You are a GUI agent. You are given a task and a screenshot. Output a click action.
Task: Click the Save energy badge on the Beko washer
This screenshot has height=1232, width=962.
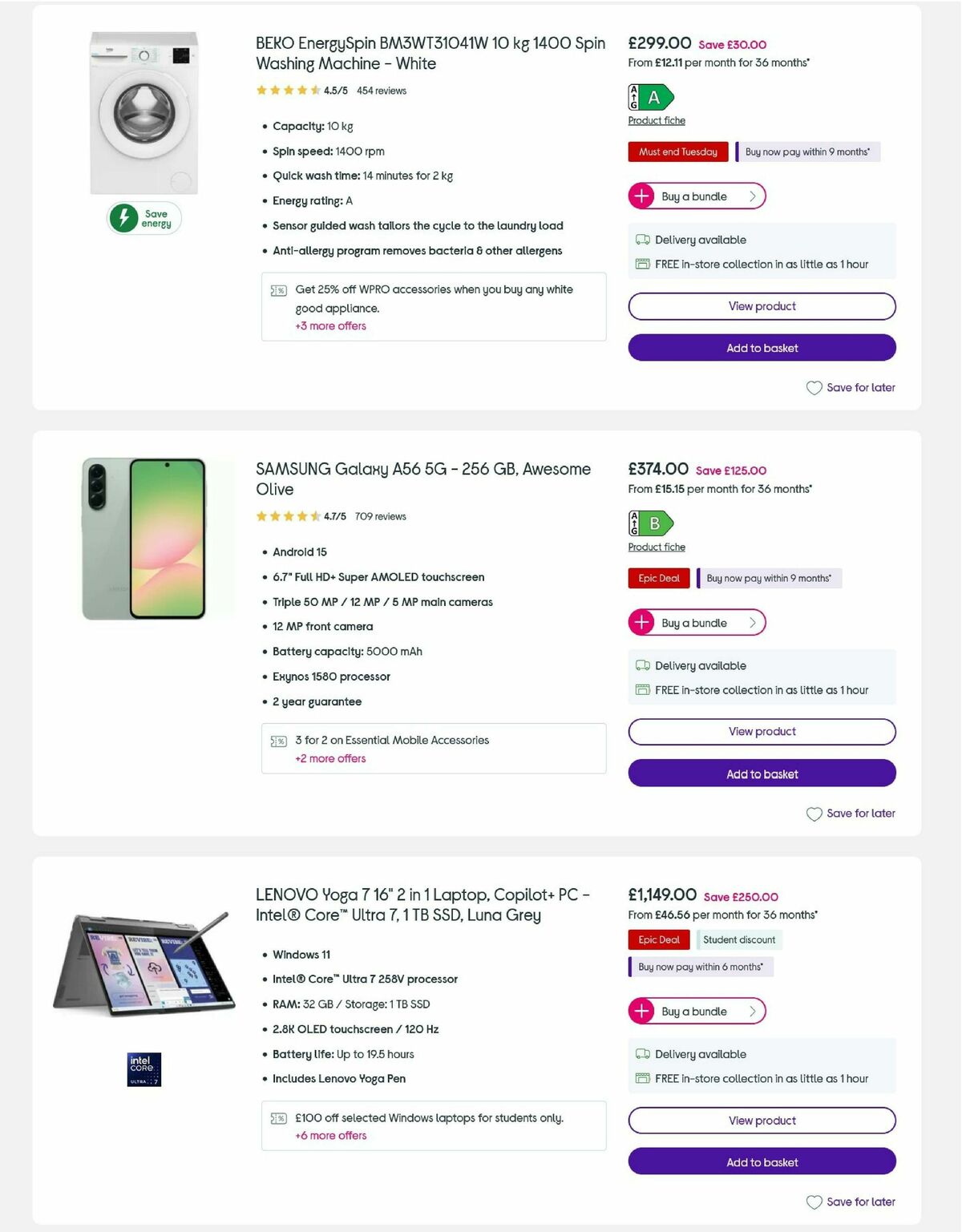(144, 217)
